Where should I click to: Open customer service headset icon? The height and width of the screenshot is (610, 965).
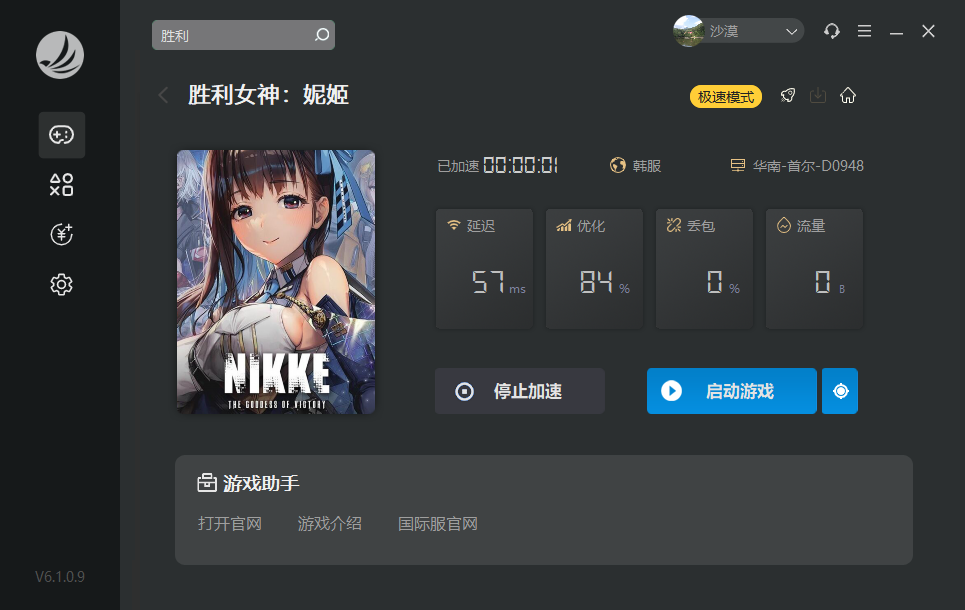[832, 31]
